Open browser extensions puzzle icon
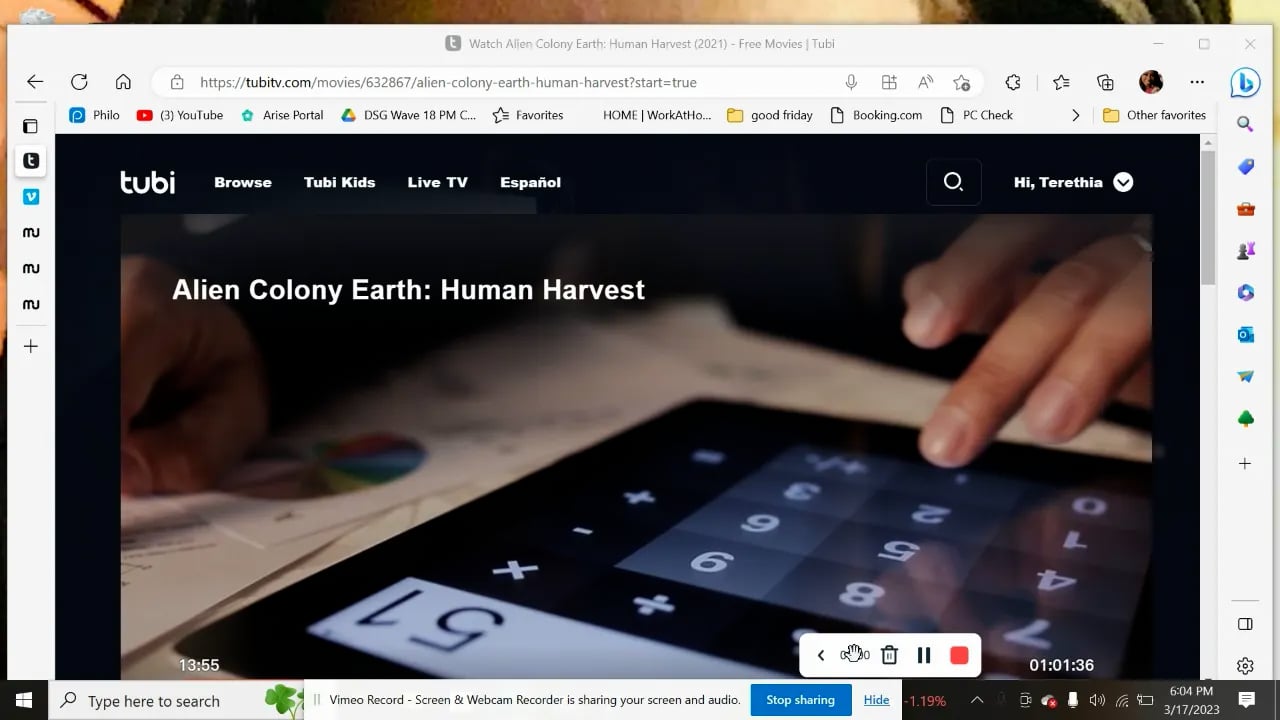 click(1013, 82)
